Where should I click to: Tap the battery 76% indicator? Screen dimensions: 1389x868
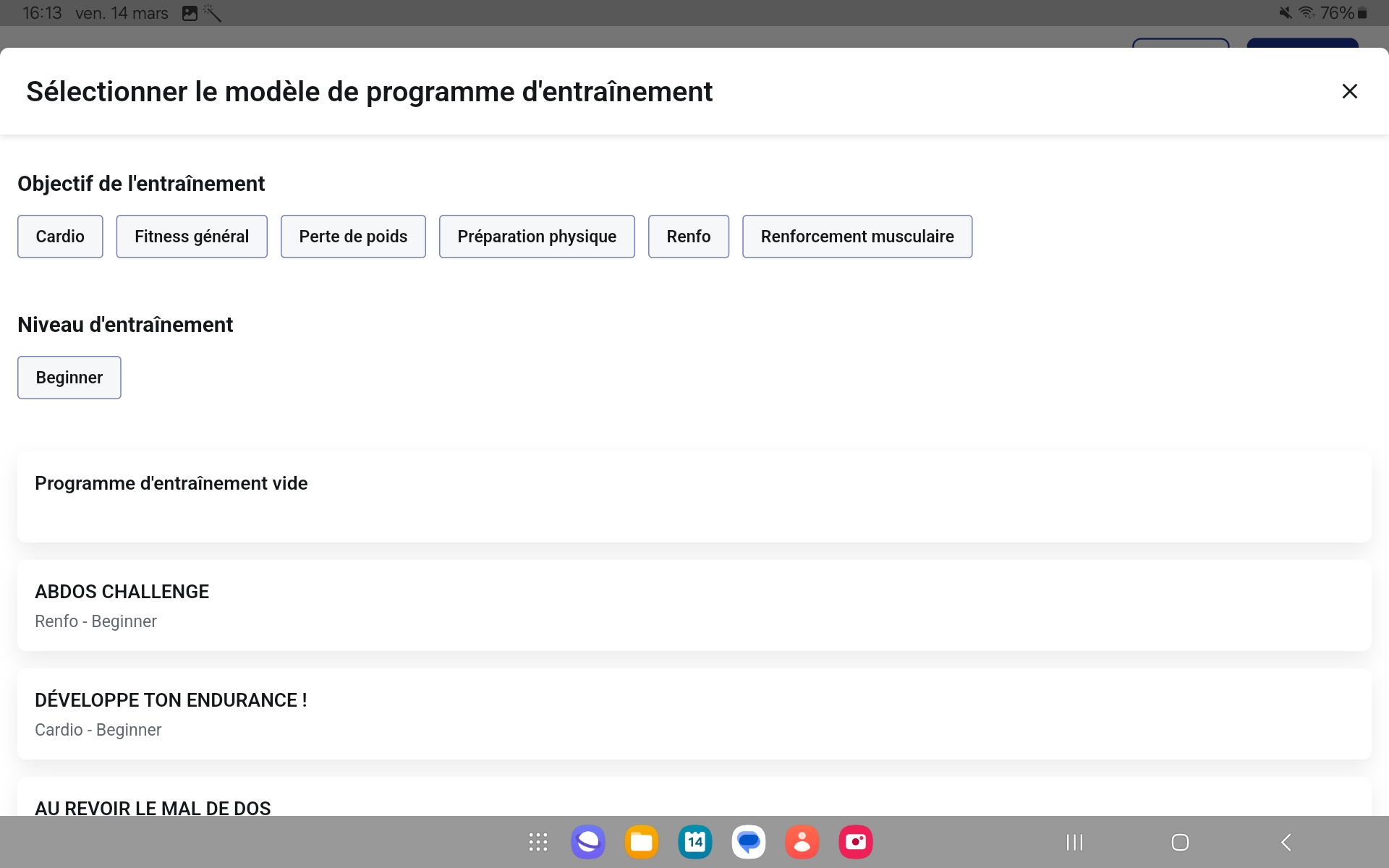pyautogui.click(x=1343, y=13)
